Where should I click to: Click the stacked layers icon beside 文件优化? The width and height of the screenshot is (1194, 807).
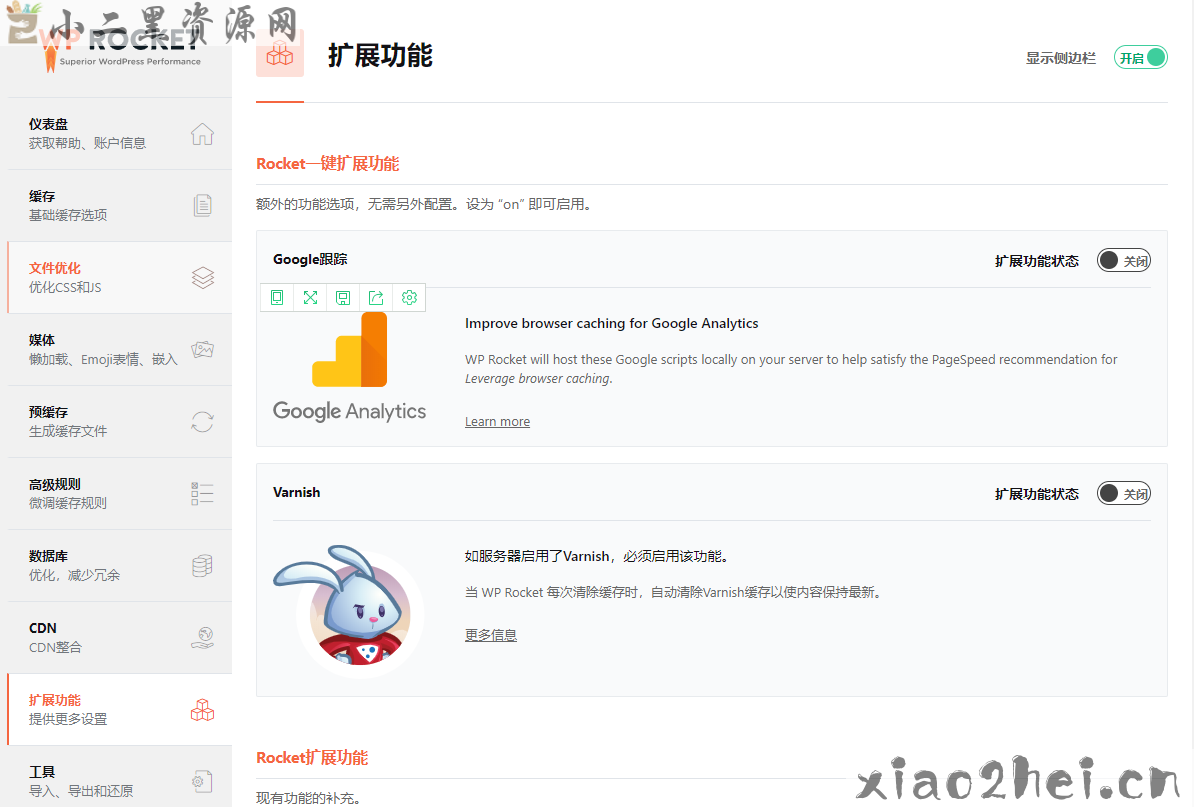click(x=203, y=278)
